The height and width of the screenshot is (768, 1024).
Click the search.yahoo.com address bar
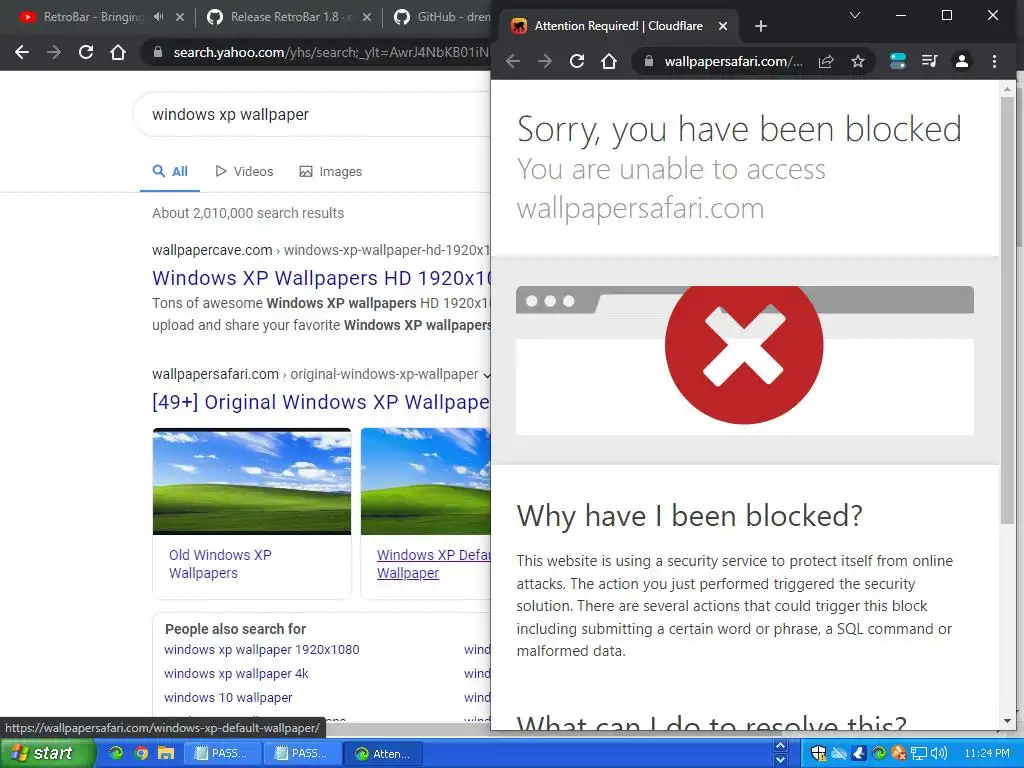330,52
